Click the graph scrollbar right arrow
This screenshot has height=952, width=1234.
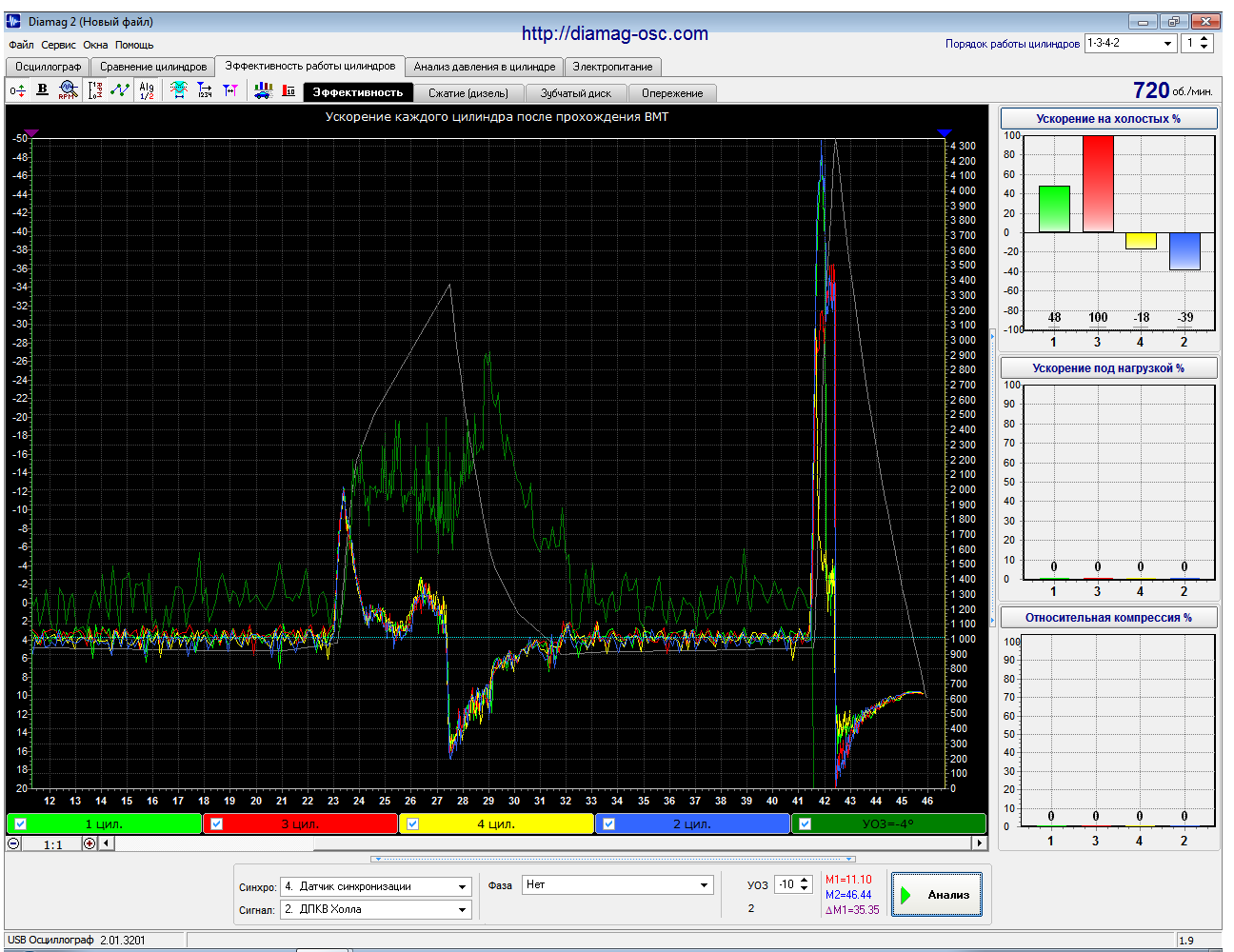(979, 843)
